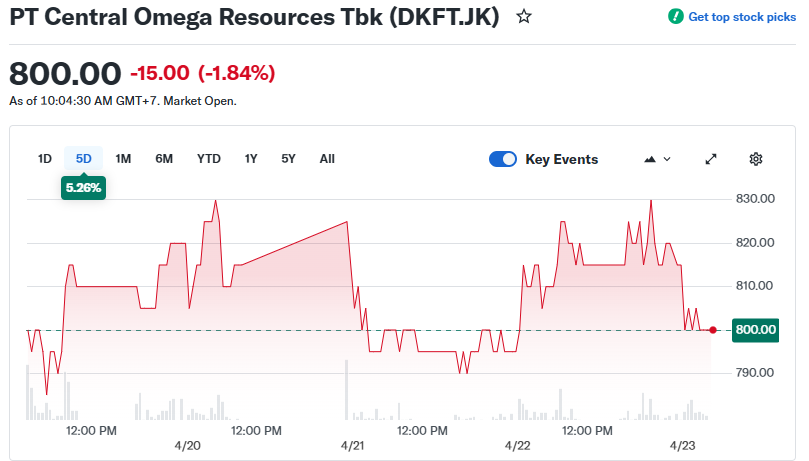Toggle Key Events switch off
The height and width of the screenshot is (461, 809).
pyautogui.click(x=503, y=159)
